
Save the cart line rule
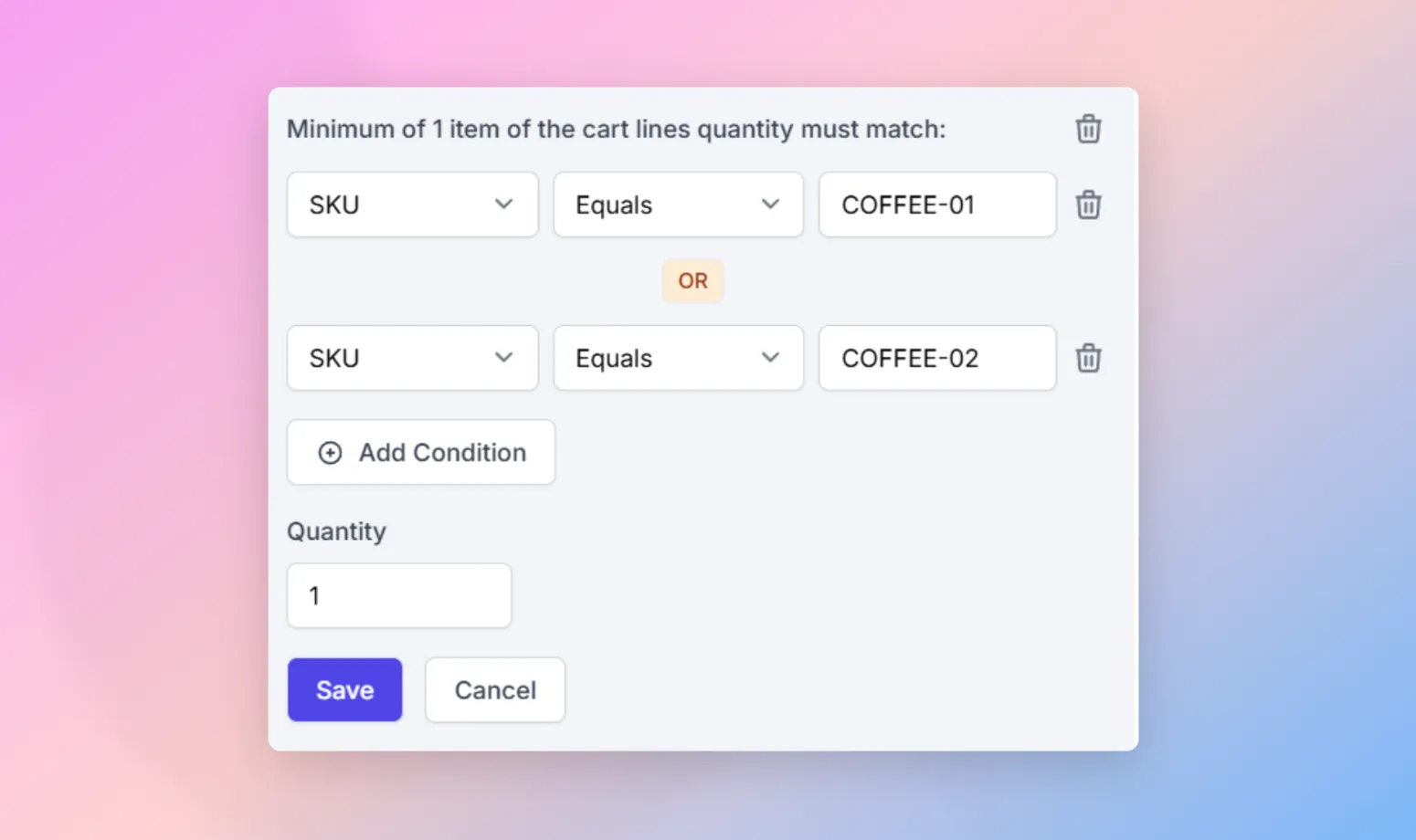coord(344,690)
